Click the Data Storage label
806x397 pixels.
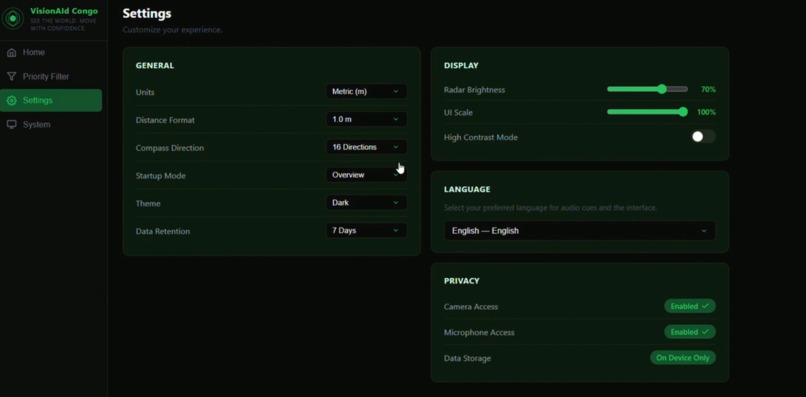coord(467,358)
